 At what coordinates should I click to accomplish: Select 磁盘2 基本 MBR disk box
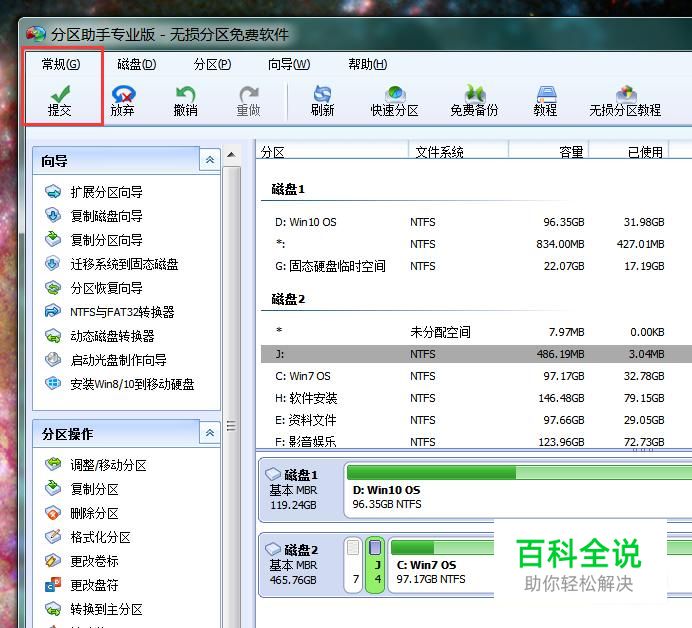pyautogui.click(x=301, y=565)
